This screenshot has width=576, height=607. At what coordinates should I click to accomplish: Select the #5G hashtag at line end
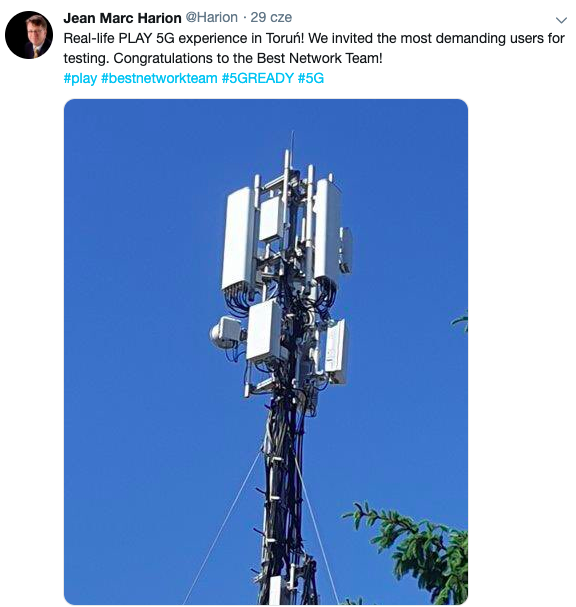(x=310, y=78)
